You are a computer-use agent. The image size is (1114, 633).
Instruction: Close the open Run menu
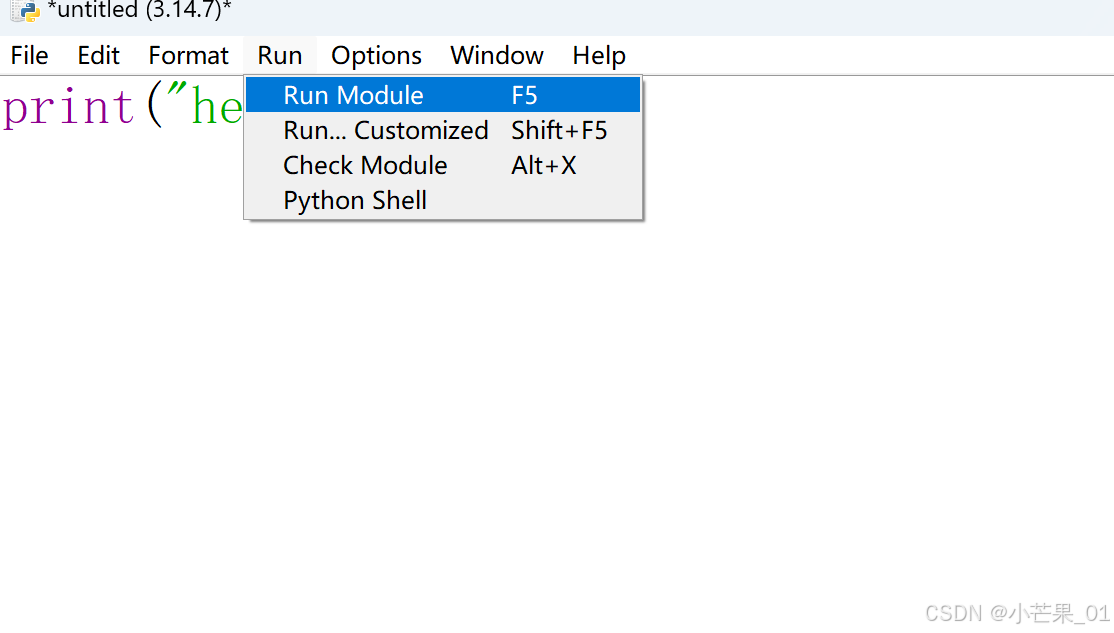click(x=279, y=55)
